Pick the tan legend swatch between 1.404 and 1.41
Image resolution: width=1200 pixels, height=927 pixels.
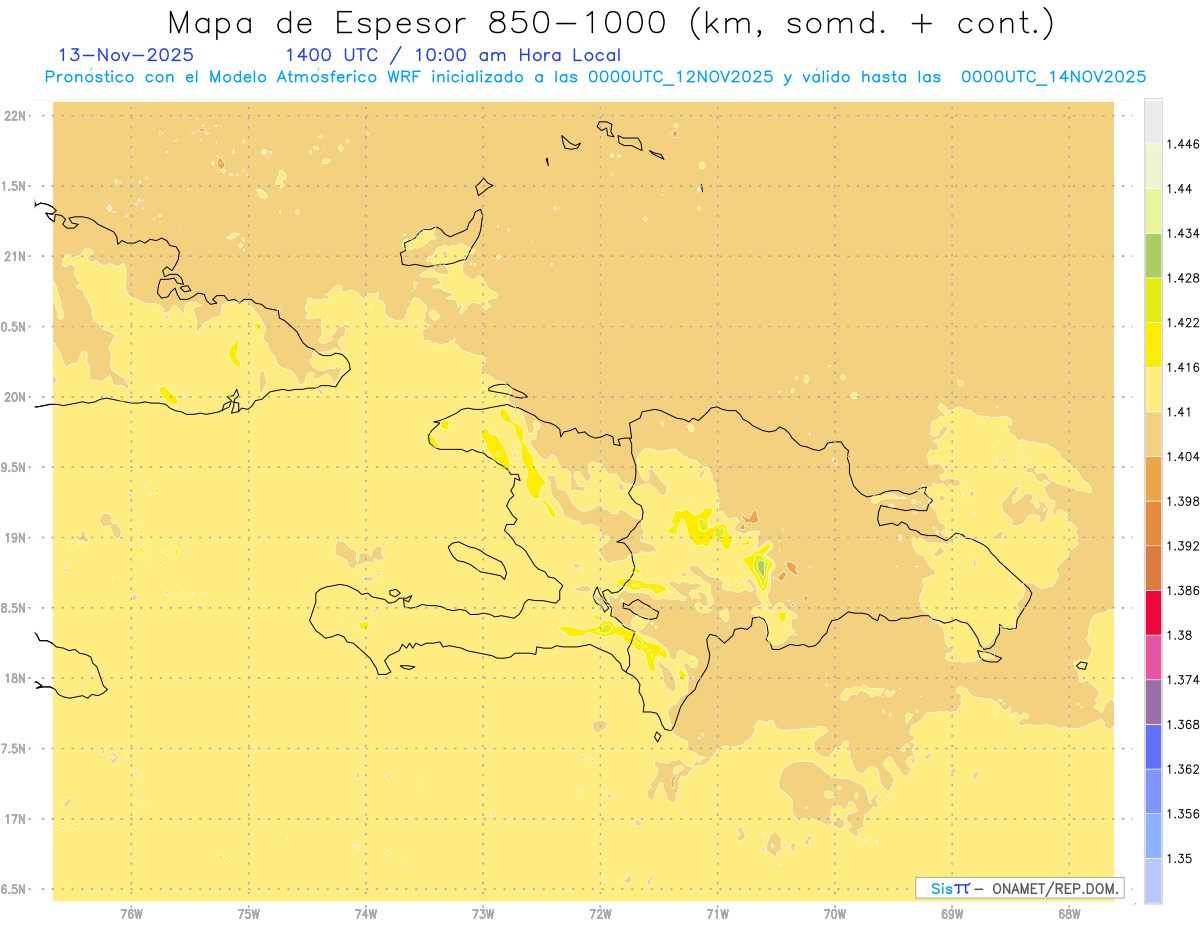pyautogui.click(x=1153, y=434)
